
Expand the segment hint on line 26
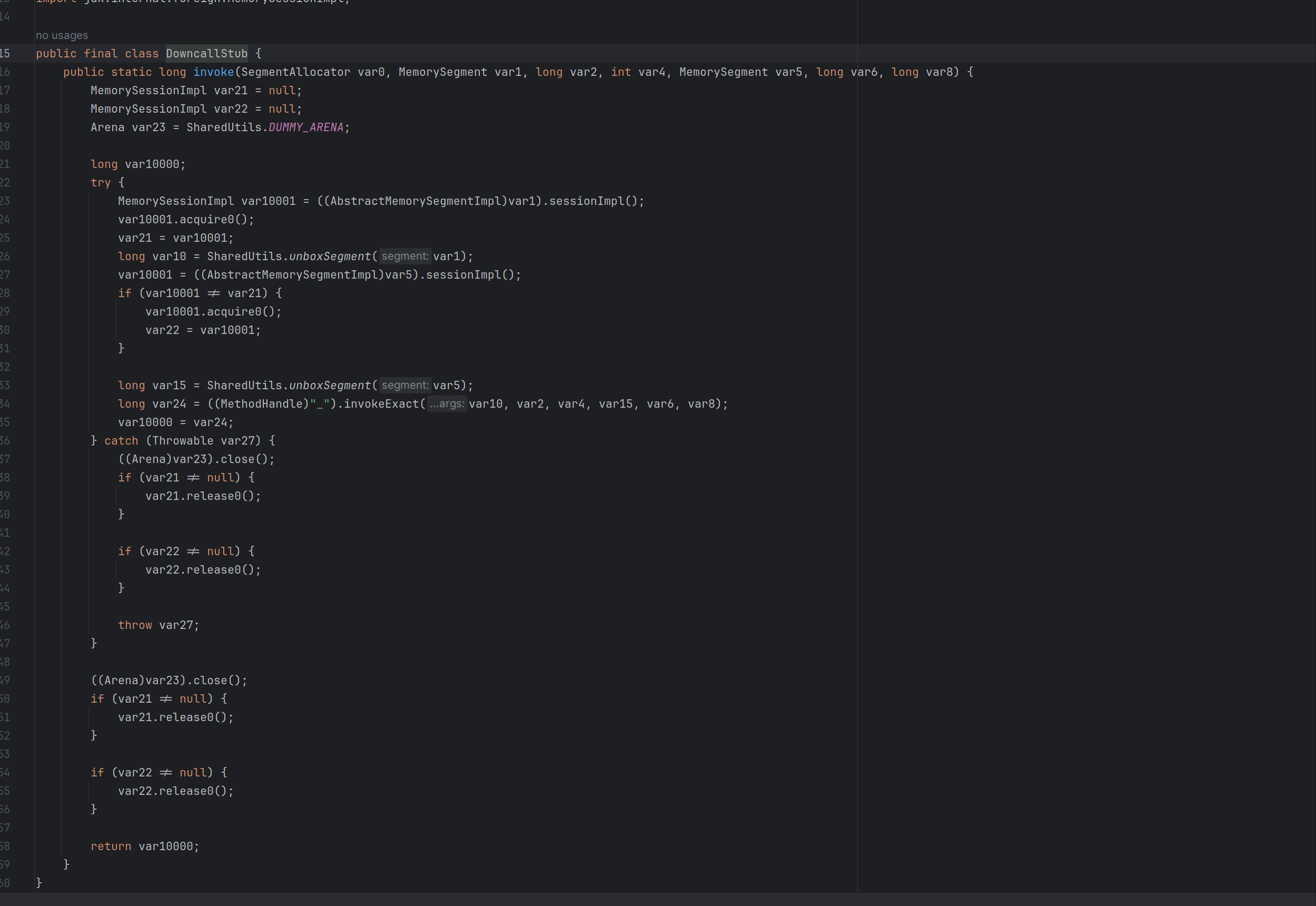[406, 256]
